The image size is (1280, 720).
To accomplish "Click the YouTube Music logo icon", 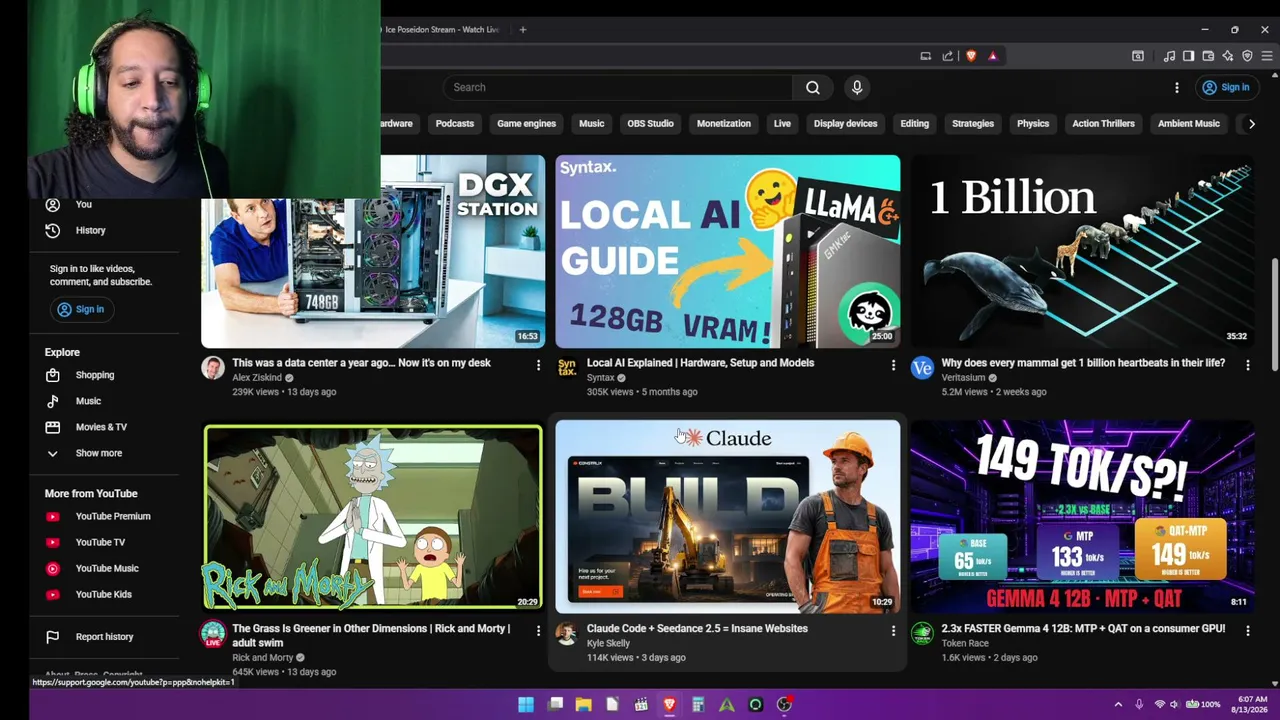I will pos(53,568).
